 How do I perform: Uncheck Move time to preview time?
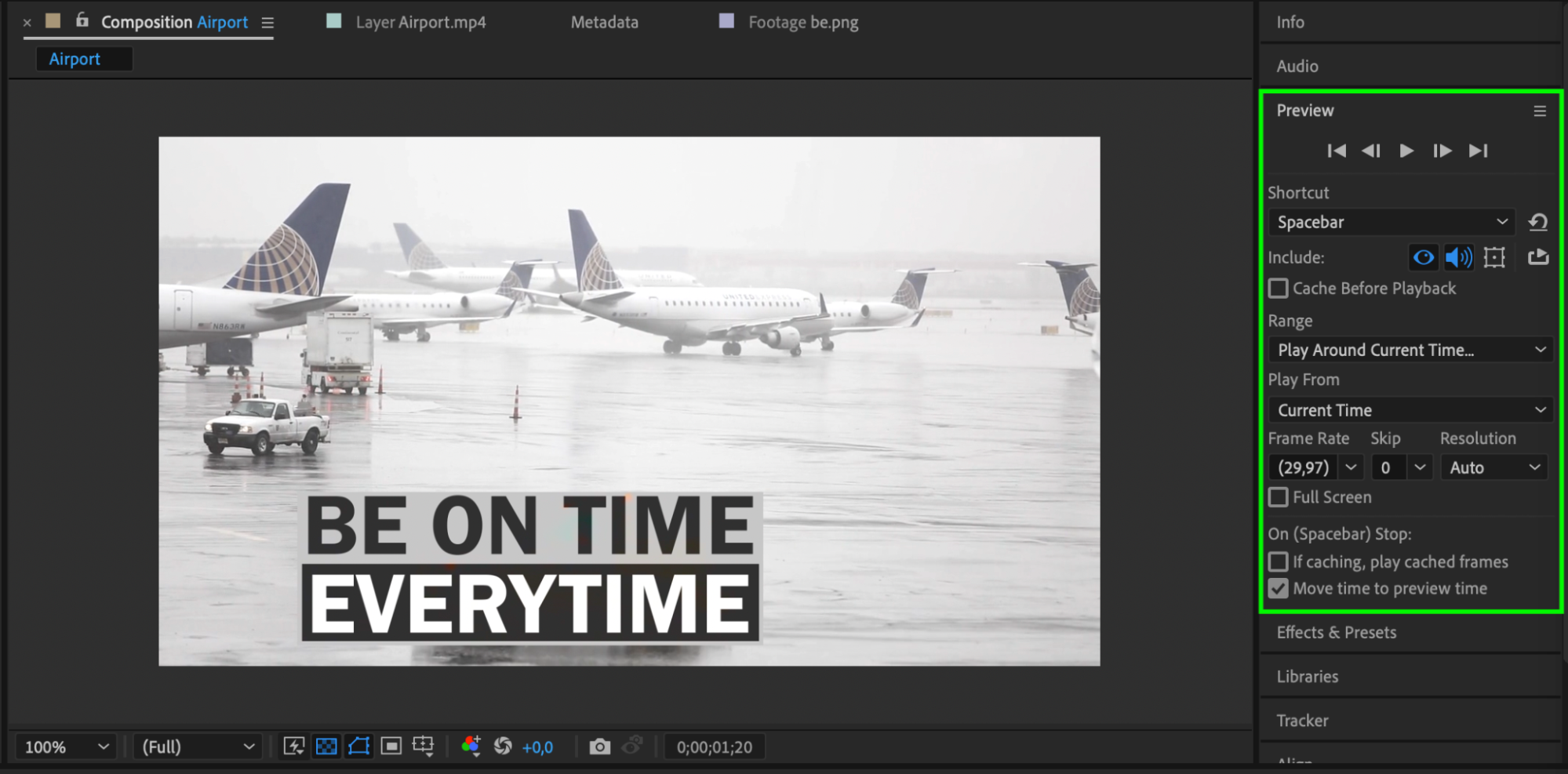[x=1279, y=588]
